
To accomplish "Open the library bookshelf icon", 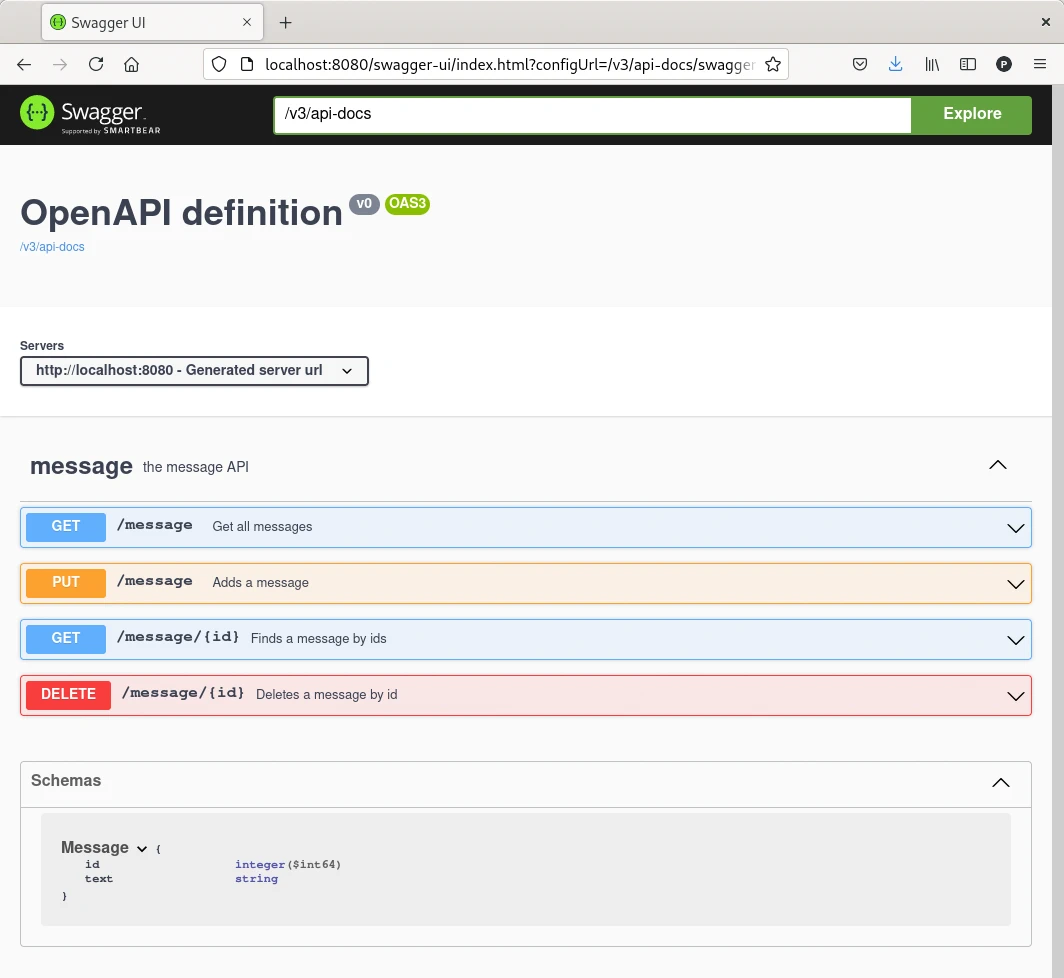I will [932, 64].
